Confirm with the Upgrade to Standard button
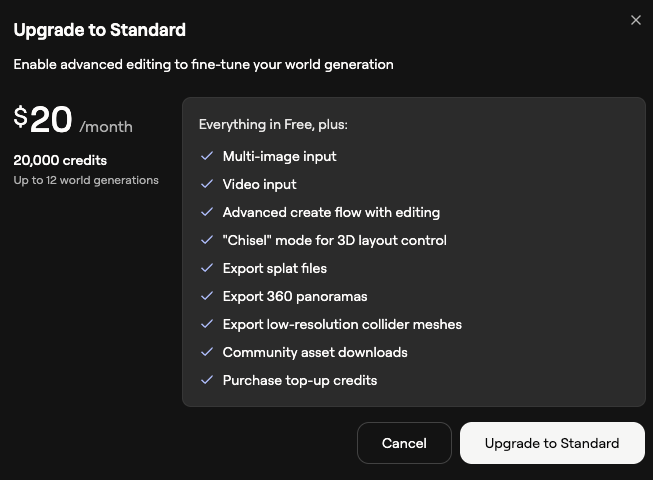This screenshot has height=480, width=653. [552, 443]
